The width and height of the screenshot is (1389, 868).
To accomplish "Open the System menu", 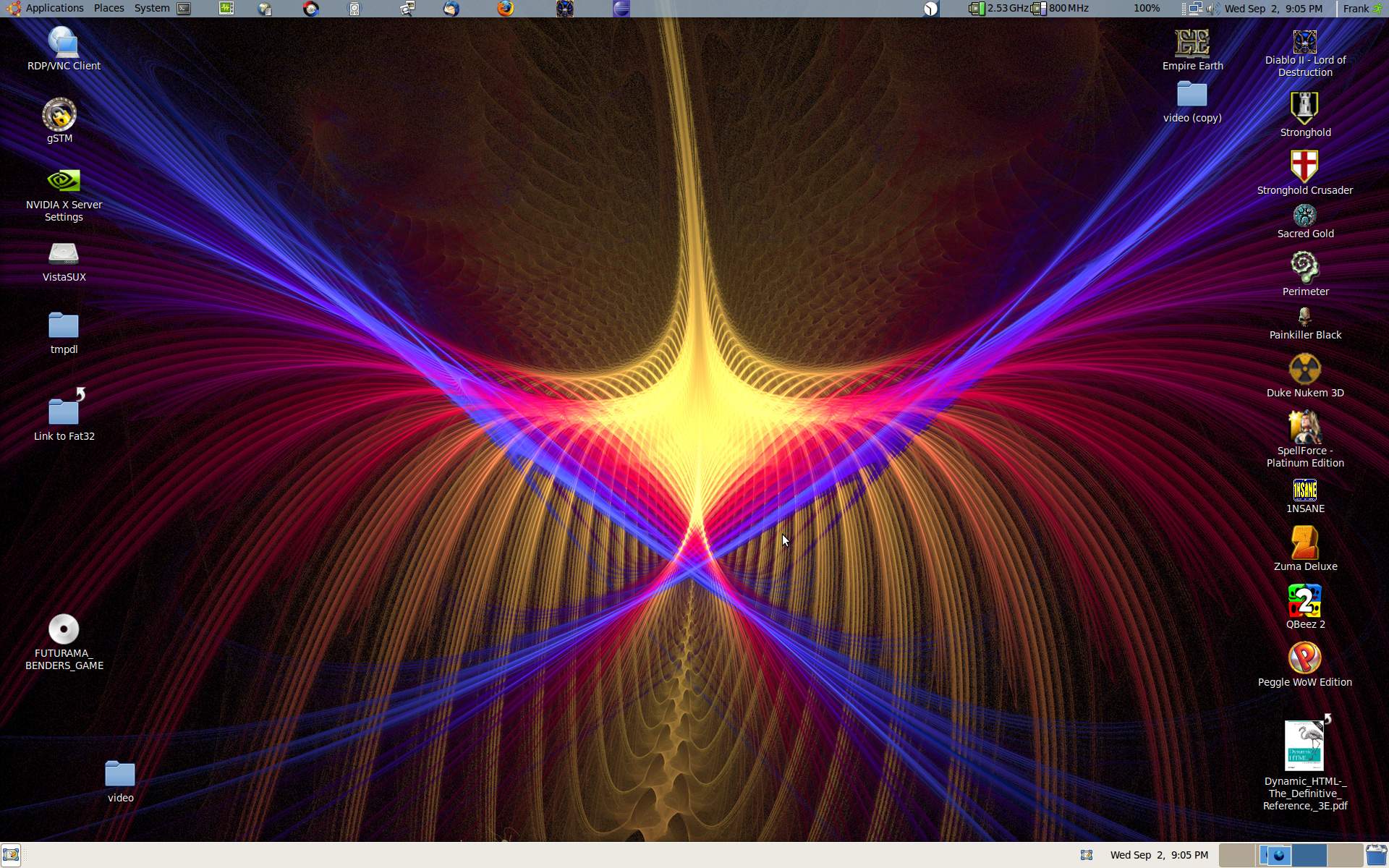I will pyautogui.click(x=152, y=8).
